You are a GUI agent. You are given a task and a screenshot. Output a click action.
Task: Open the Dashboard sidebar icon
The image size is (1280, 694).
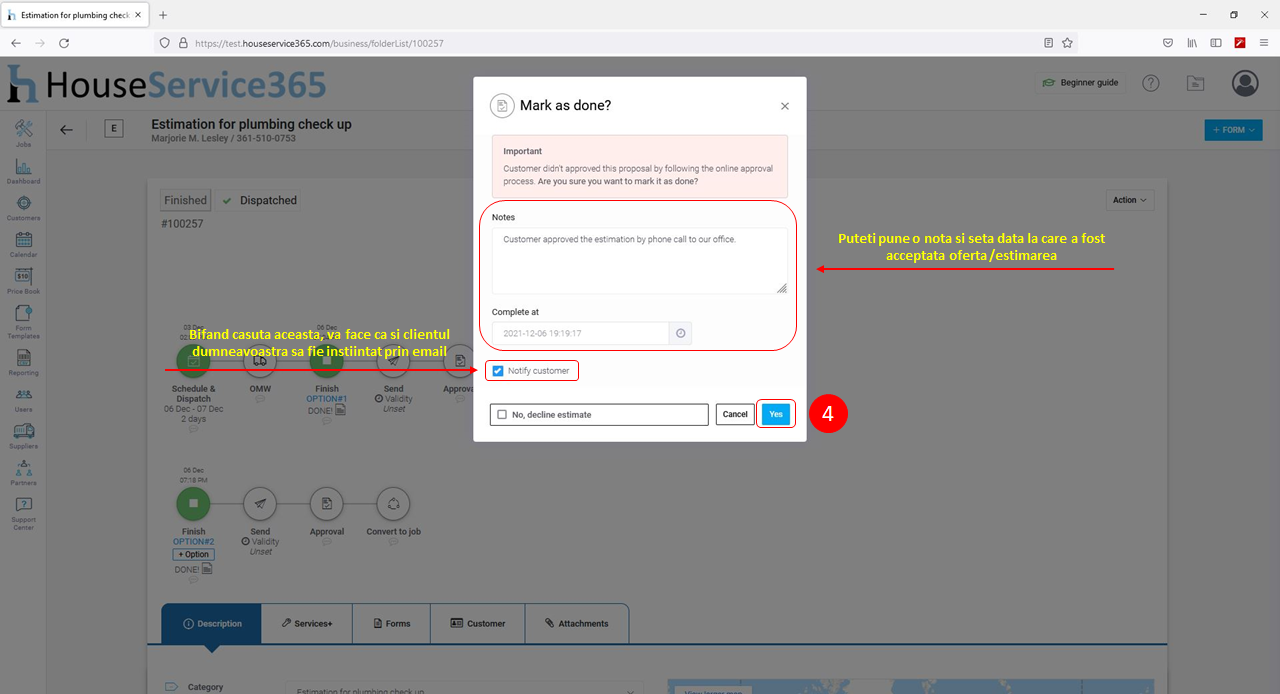[24, 170]
